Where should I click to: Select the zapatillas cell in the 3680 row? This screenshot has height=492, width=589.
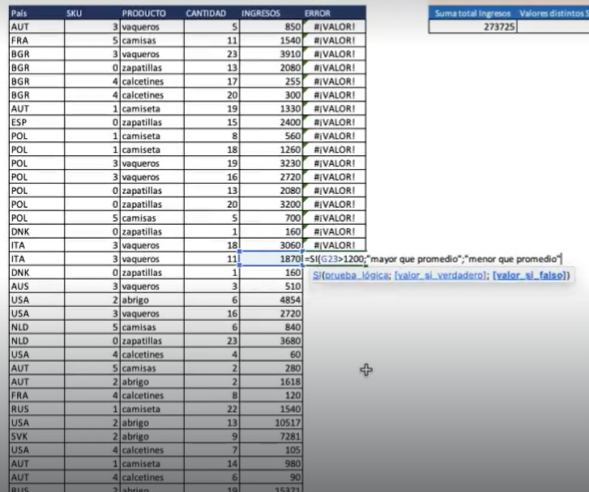point(152,341)
